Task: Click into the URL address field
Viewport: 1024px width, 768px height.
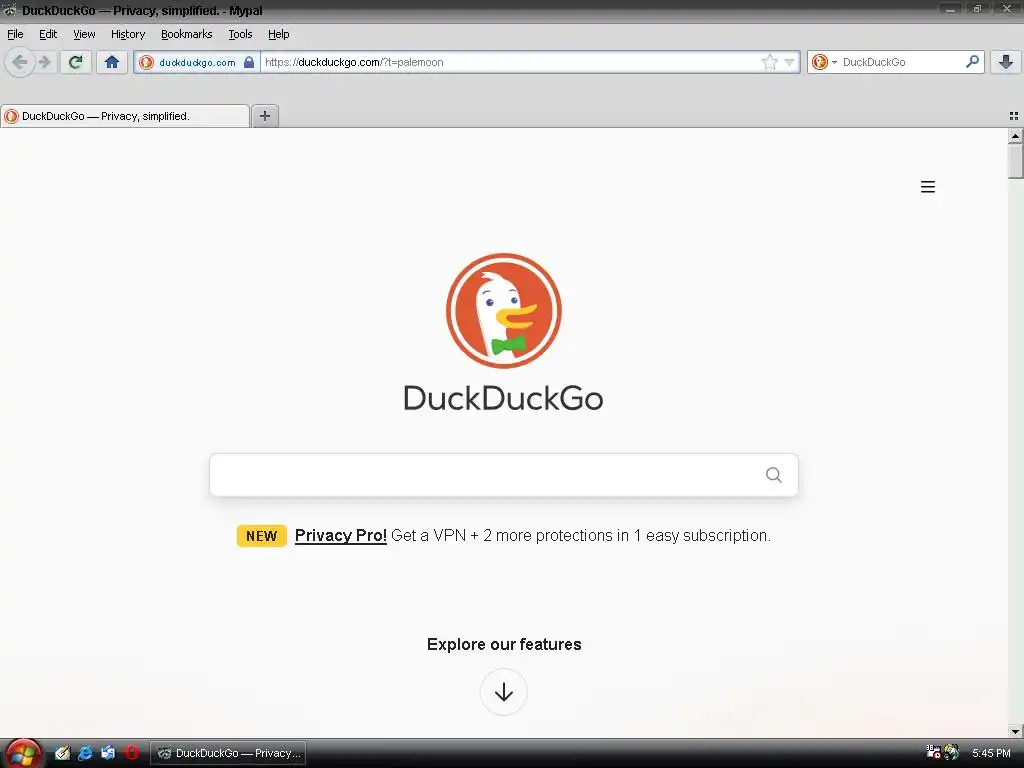Action: [509, 62]
